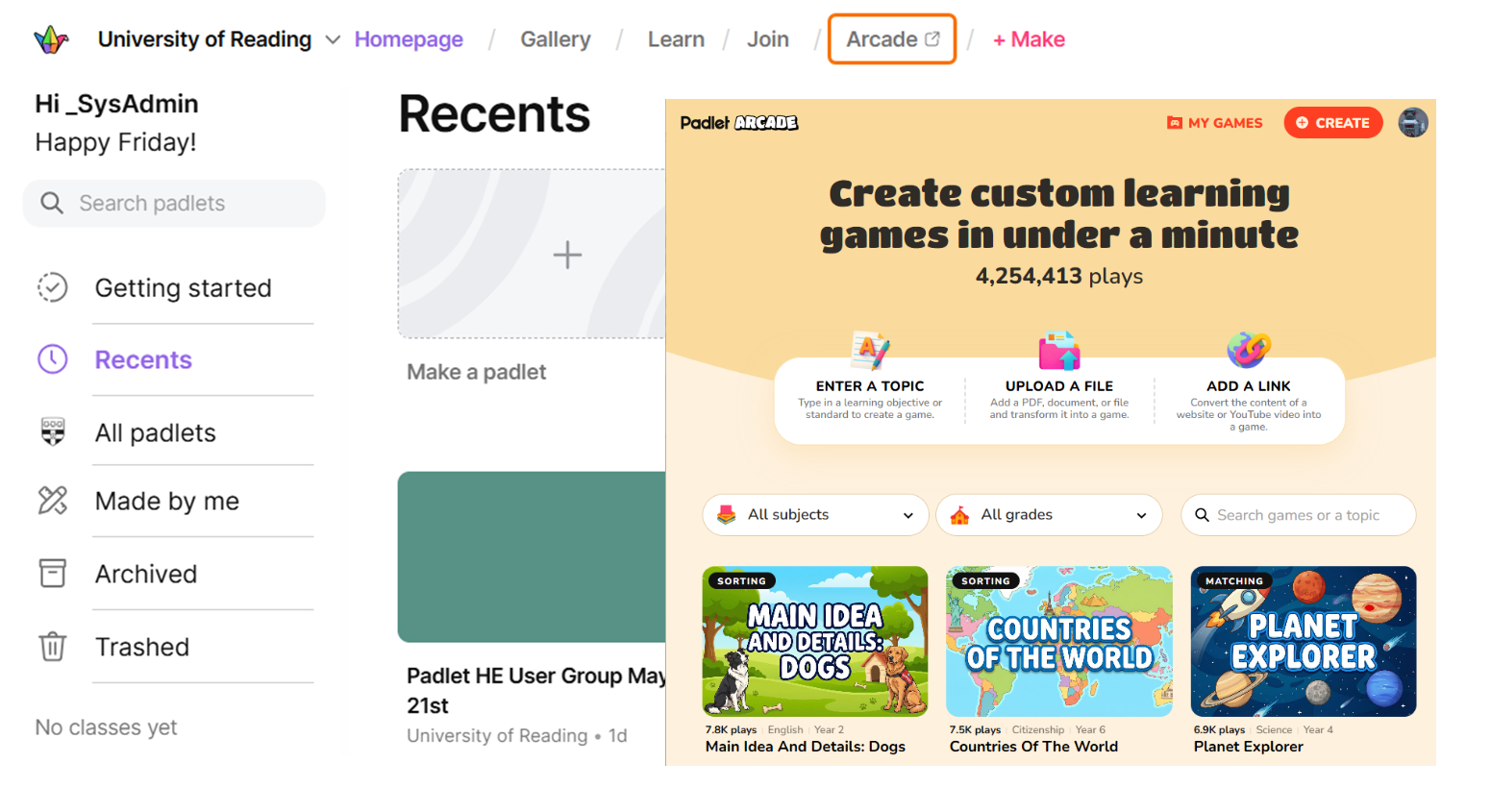
Task: Click the Upload A File folder icon
Action: click(1058, 349)
